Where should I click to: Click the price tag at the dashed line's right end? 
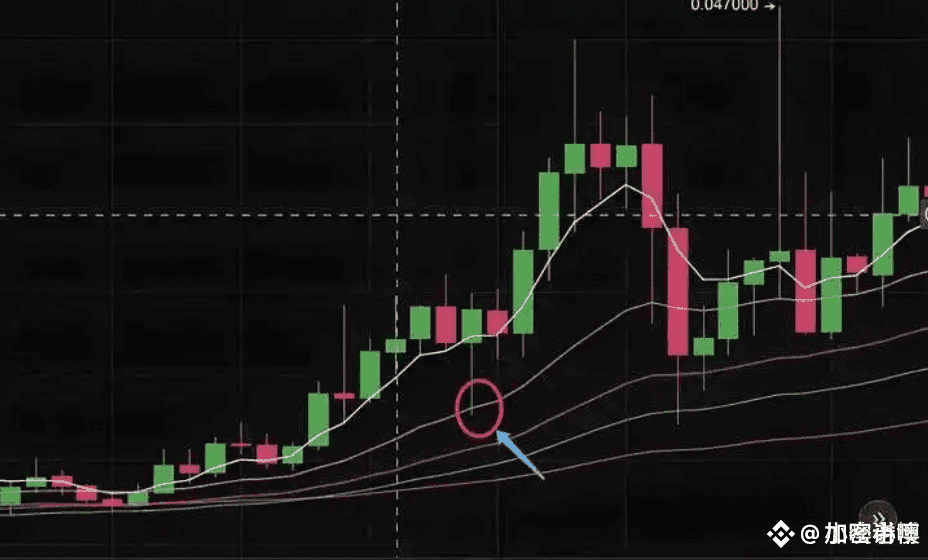coord(924,214)
